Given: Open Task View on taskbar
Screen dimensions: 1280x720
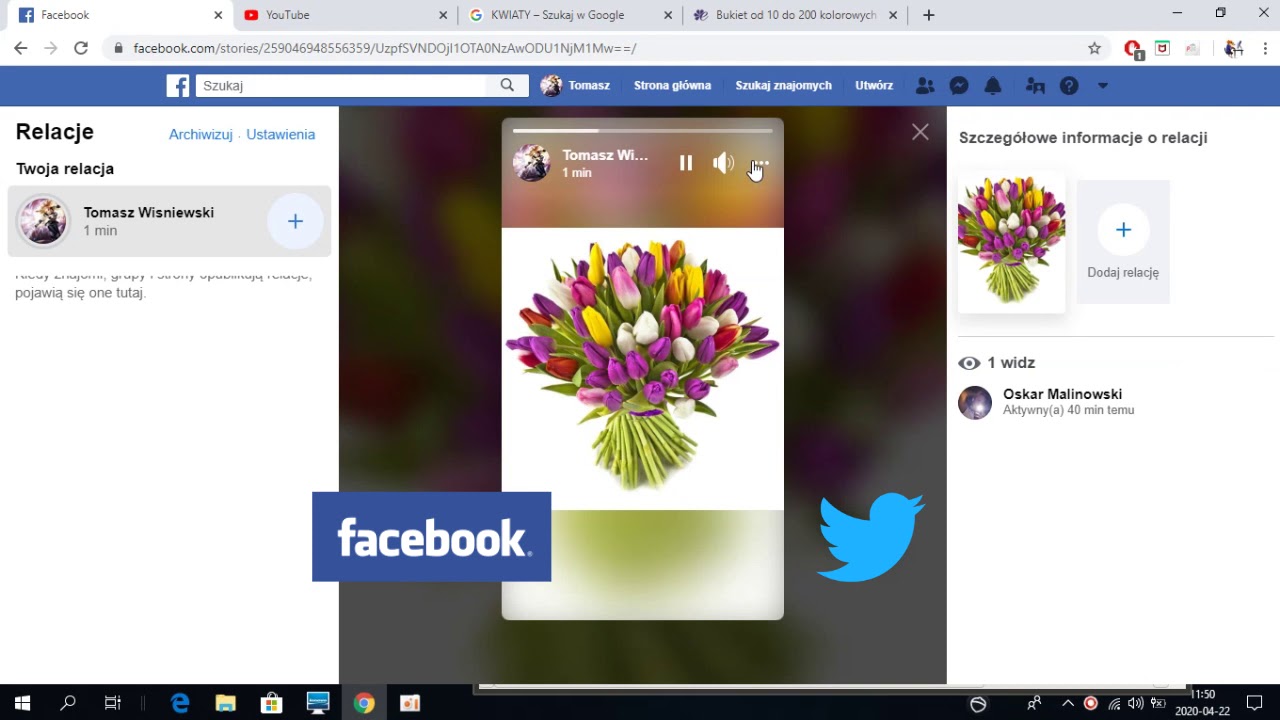Looking at the screenshot, I should [x=113, y=703].
